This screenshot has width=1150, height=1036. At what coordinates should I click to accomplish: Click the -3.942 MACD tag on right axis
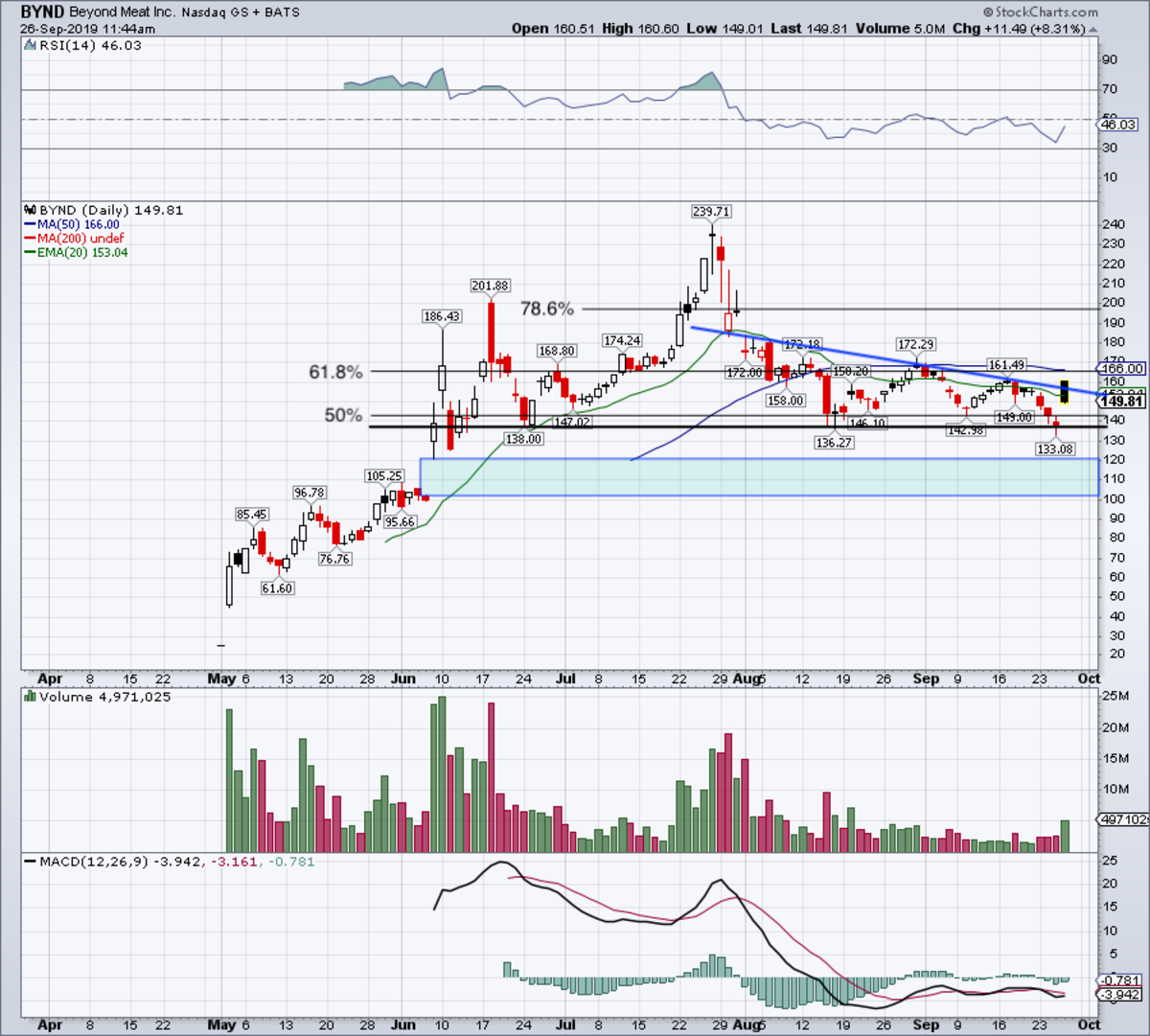click(x=1118, y=995)
